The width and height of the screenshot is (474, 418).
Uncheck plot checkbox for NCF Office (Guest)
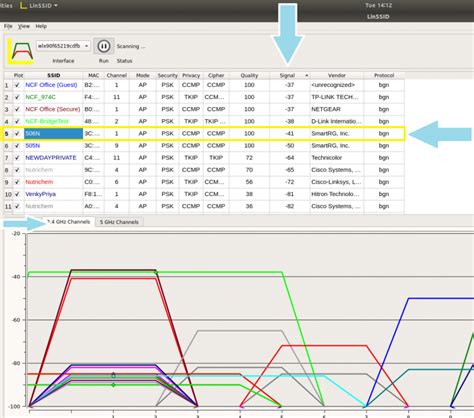coord(17,85)
